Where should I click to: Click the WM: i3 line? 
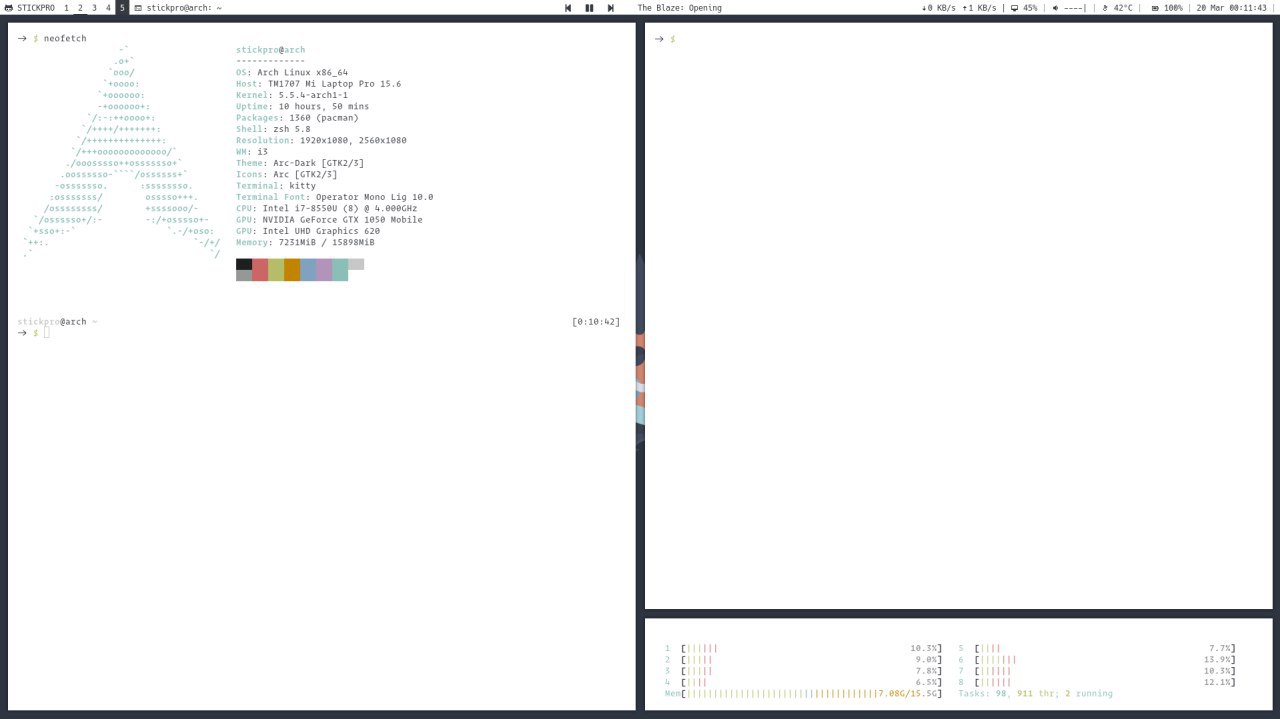pyautogui.click(x=252, y=152)
